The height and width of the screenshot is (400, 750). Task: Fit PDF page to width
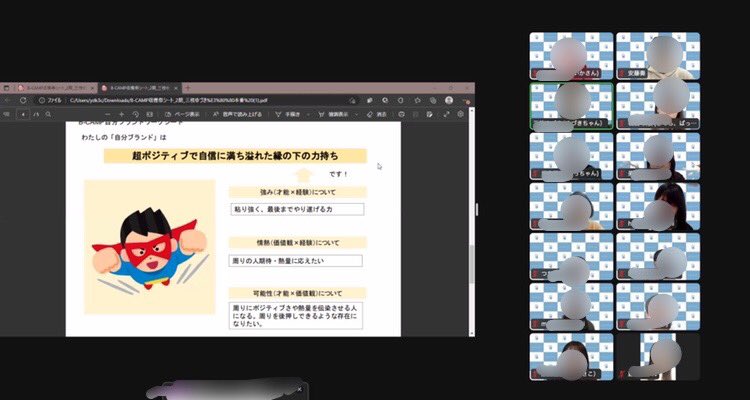(x=150, y=114)
